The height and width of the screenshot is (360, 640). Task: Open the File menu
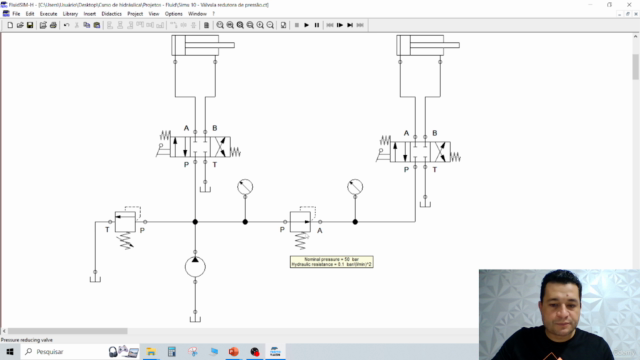point(16,14)
